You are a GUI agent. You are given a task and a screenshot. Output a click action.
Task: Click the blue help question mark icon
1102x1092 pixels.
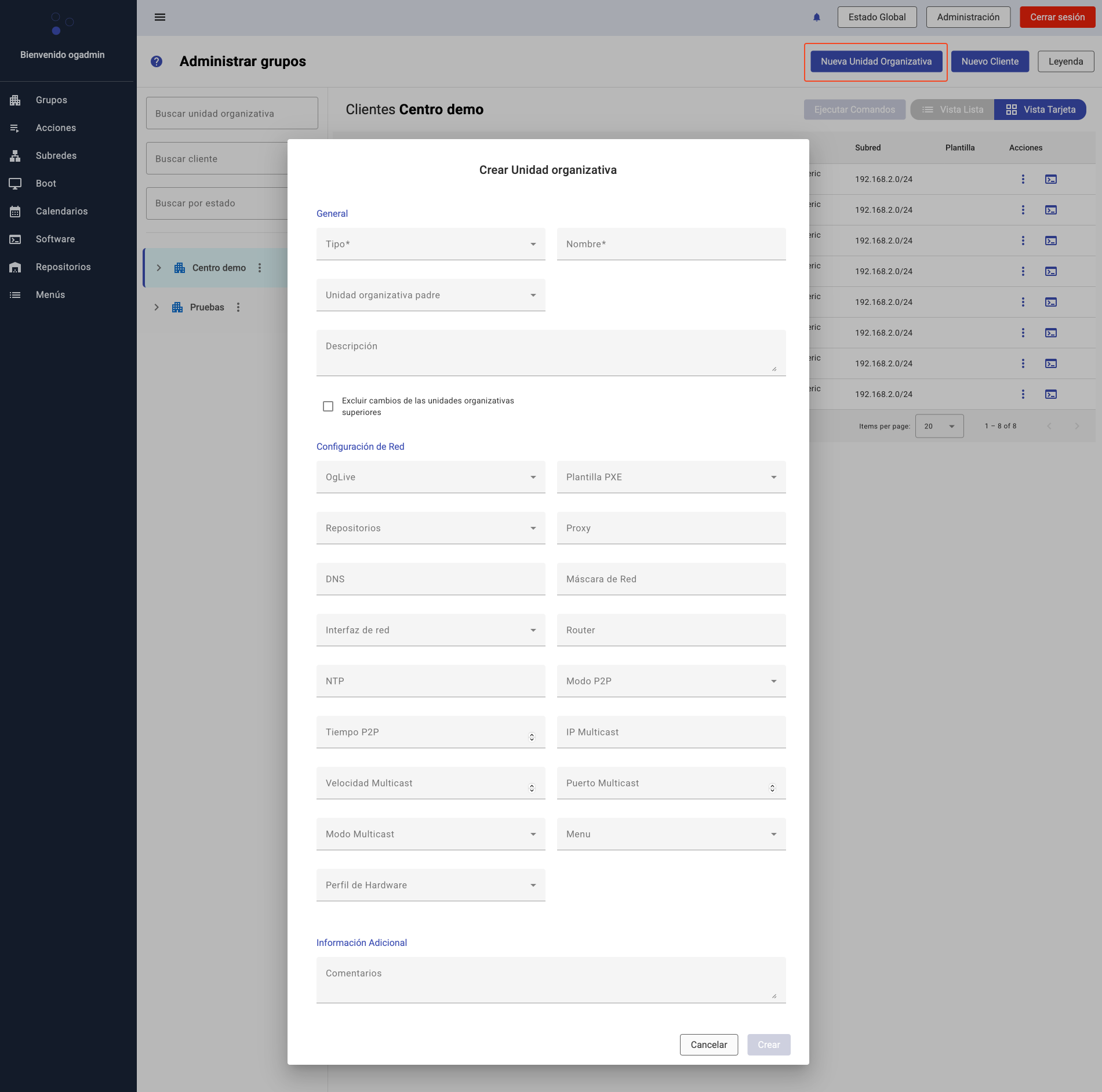pos(157,61)
